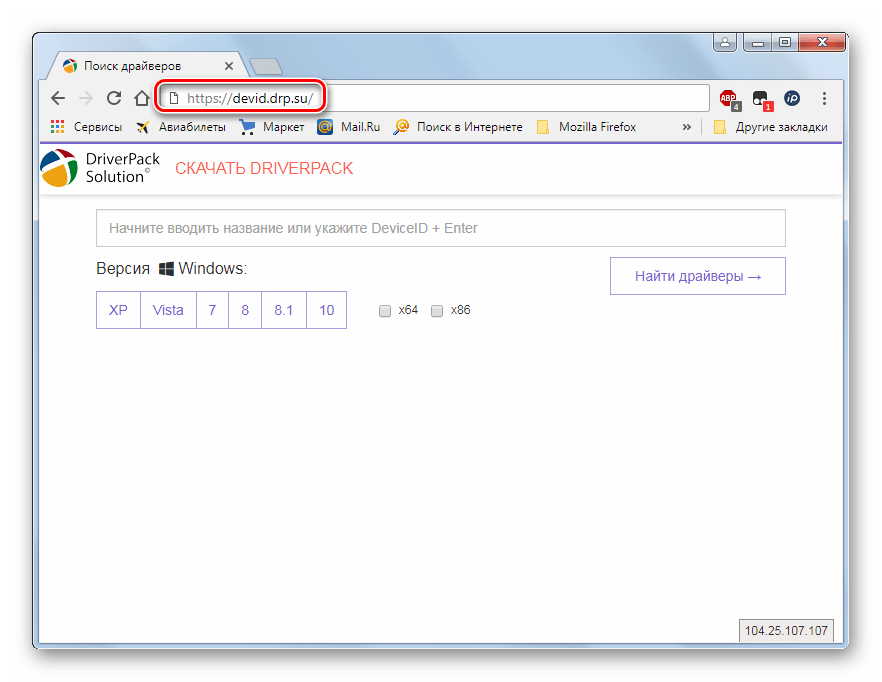Click the page info icon in address bar
Screen dimensions: 882x682
click(x=174, y=98)
